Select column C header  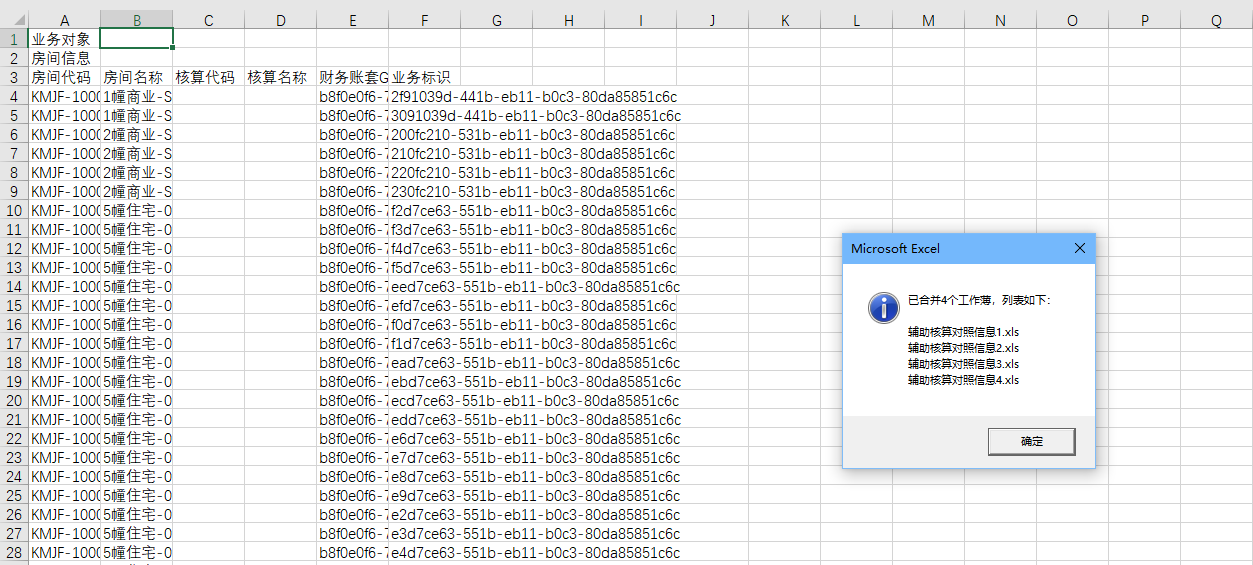[209, 20]
